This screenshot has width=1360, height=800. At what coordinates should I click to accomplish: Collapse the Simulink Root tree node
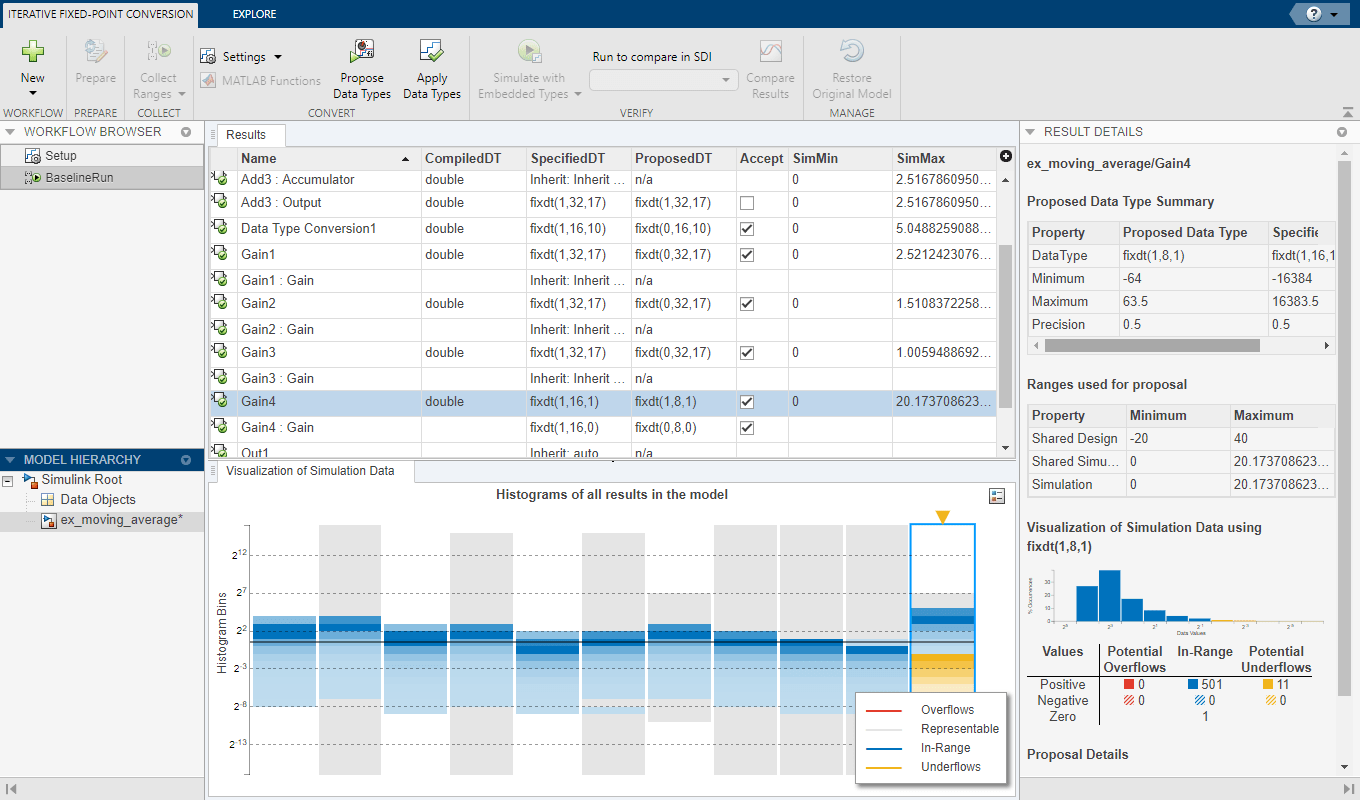click(8, 481)
